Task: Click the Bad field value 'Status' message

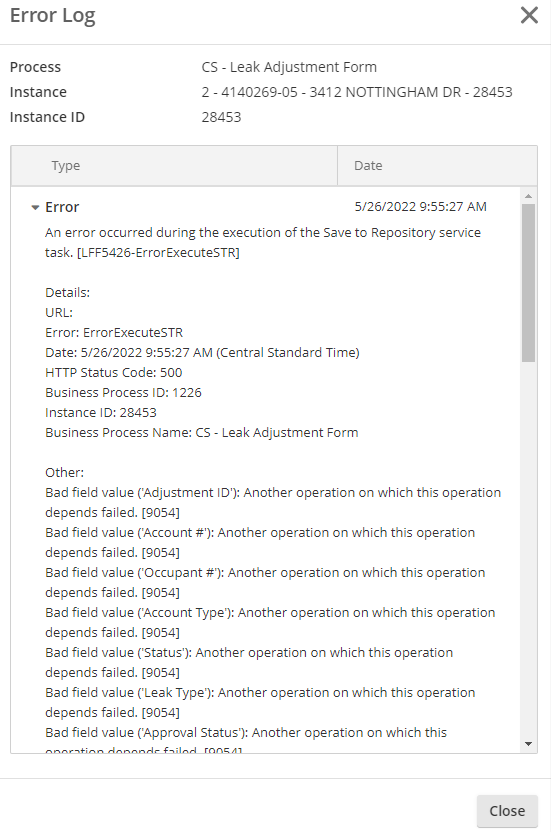Action: 249,662
